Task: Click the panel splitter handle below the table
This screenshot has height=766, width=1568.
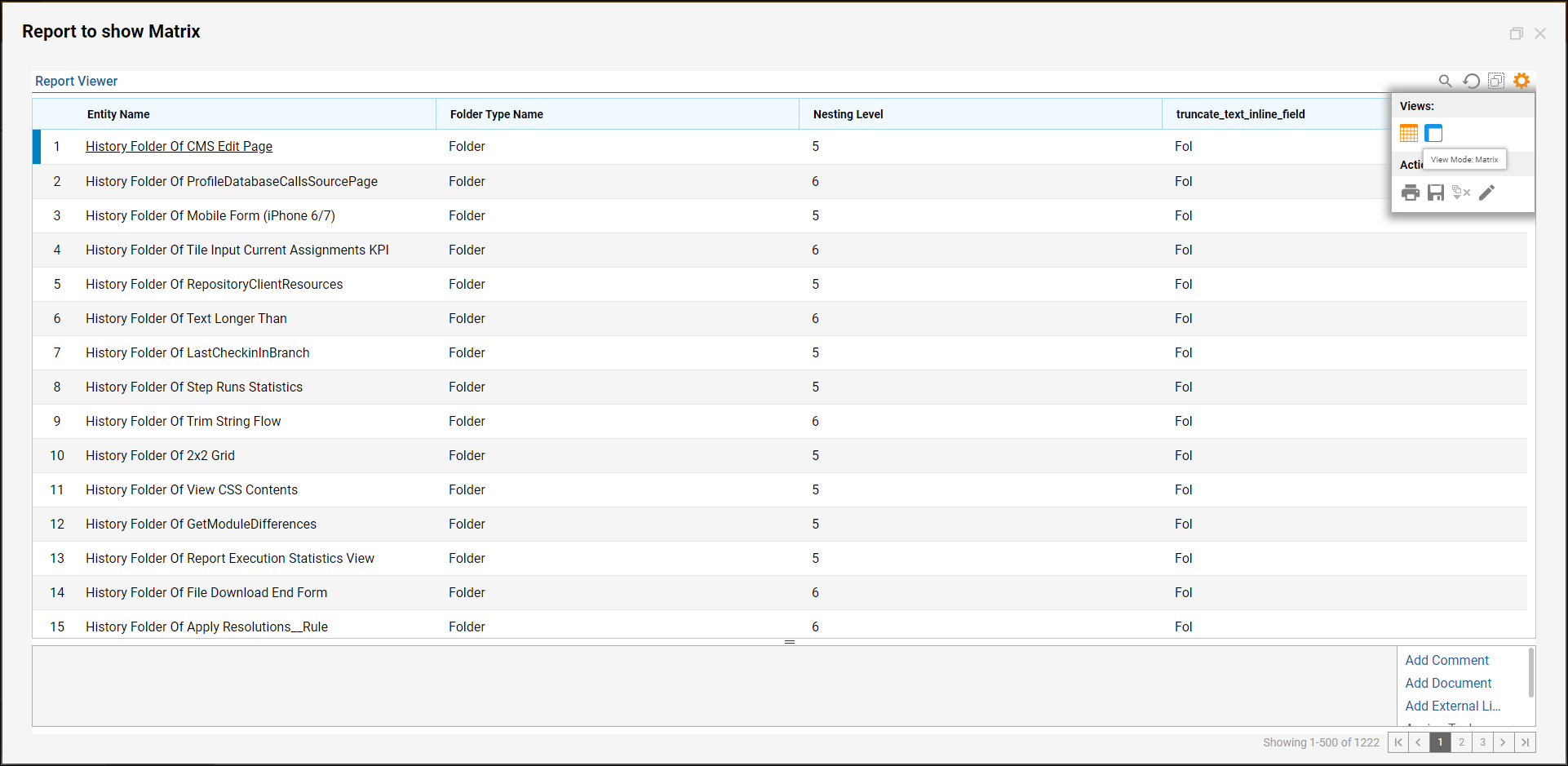Action: click(790, 642)
